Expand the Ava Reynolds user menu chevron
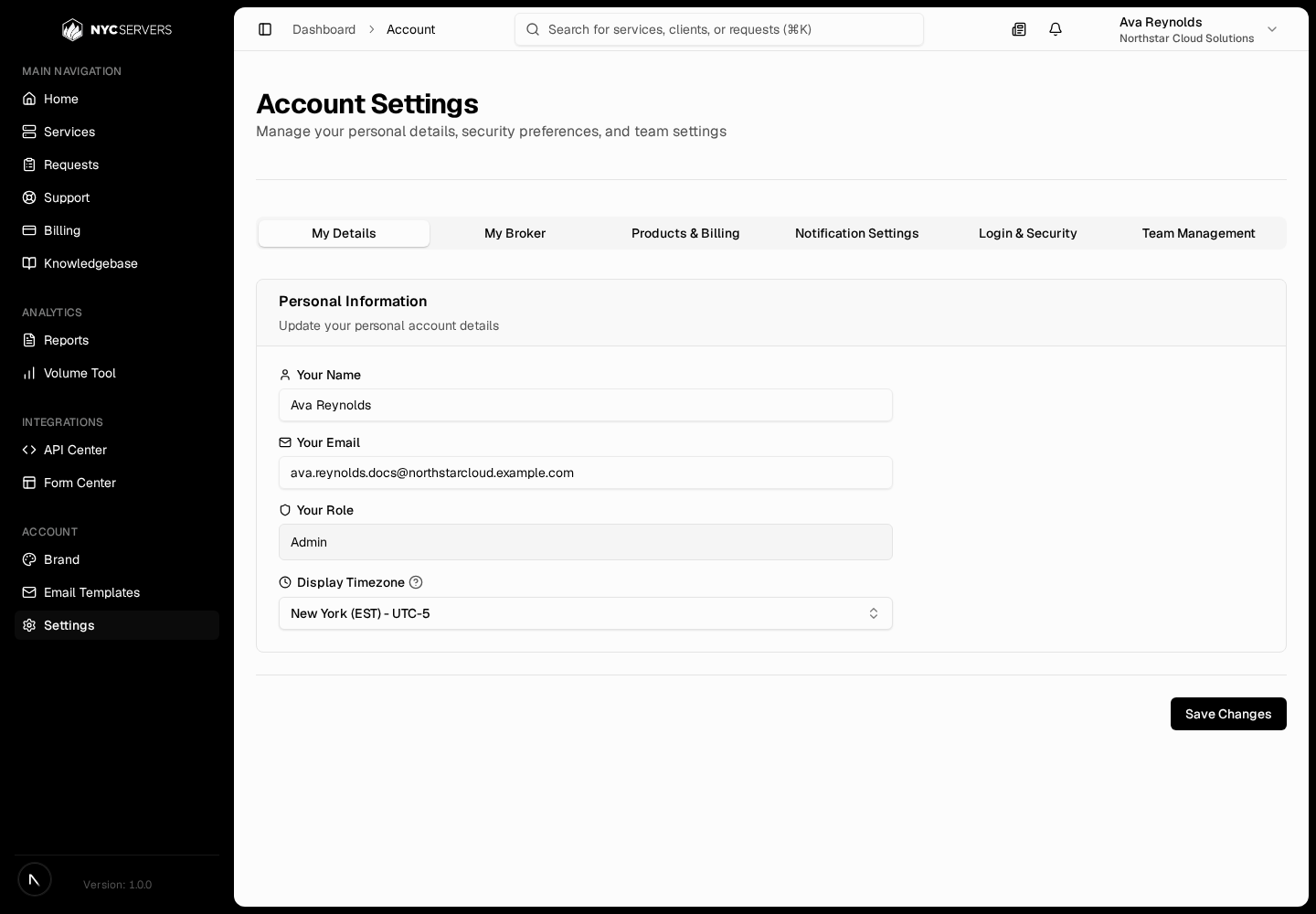The height and width of the screenshot is (914, 1316). pyautogui.click(x=1272, y=29)
